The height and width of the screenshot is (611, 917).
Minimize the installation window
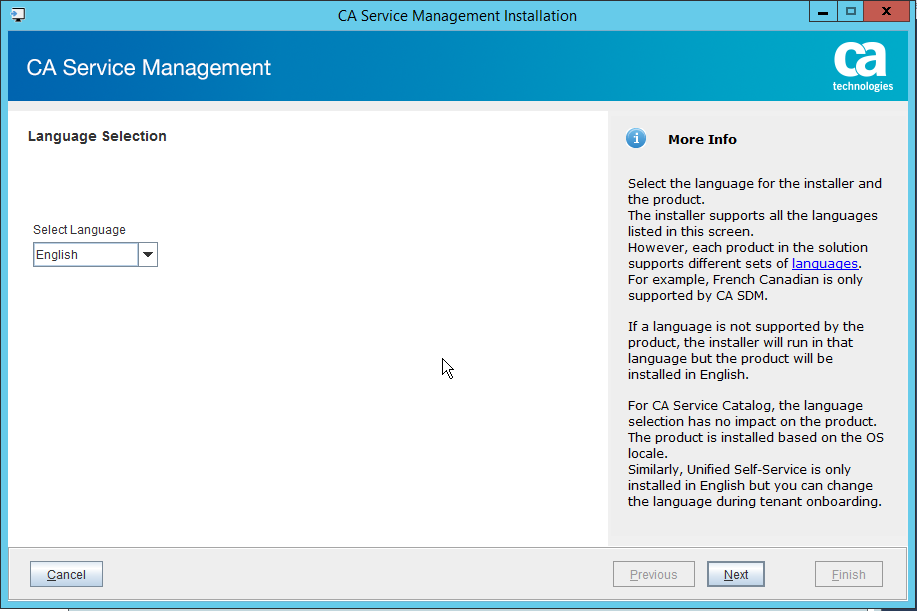pyautogui.click(x=824, y=11)
